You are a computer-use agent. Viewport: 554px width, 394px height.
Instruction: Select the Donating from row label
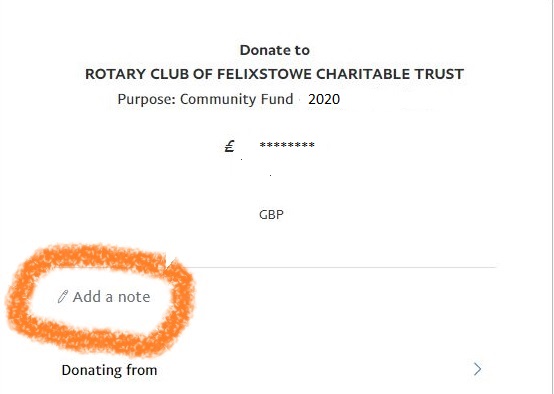[x=109, y=370]
